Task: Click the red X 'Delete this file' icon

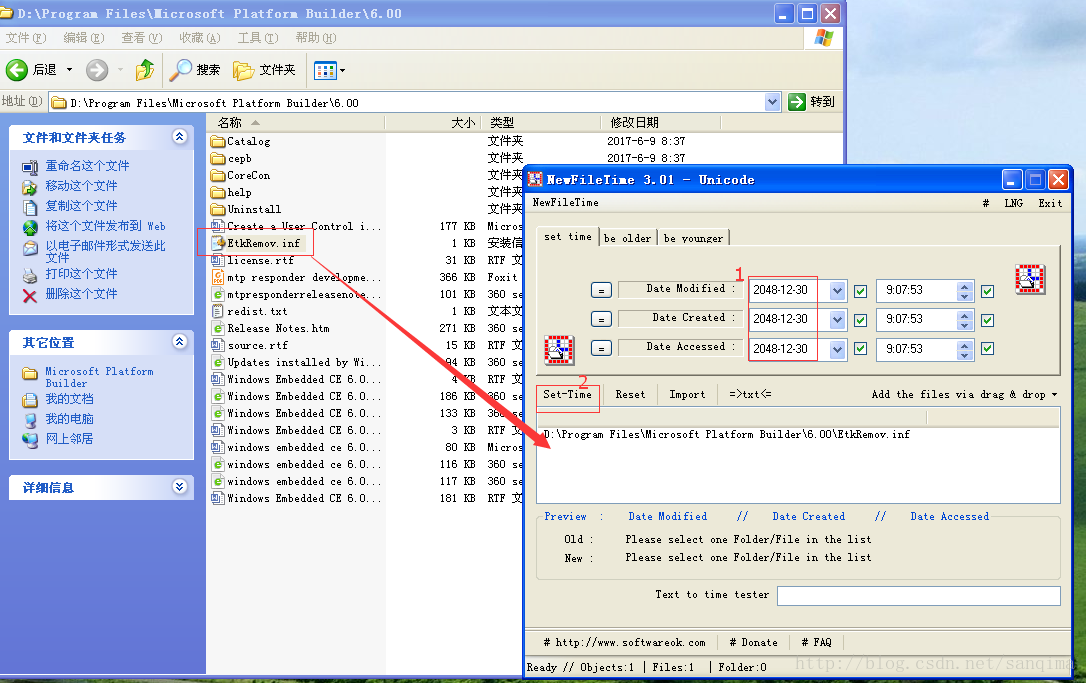Action: click(x=30, y=296)
